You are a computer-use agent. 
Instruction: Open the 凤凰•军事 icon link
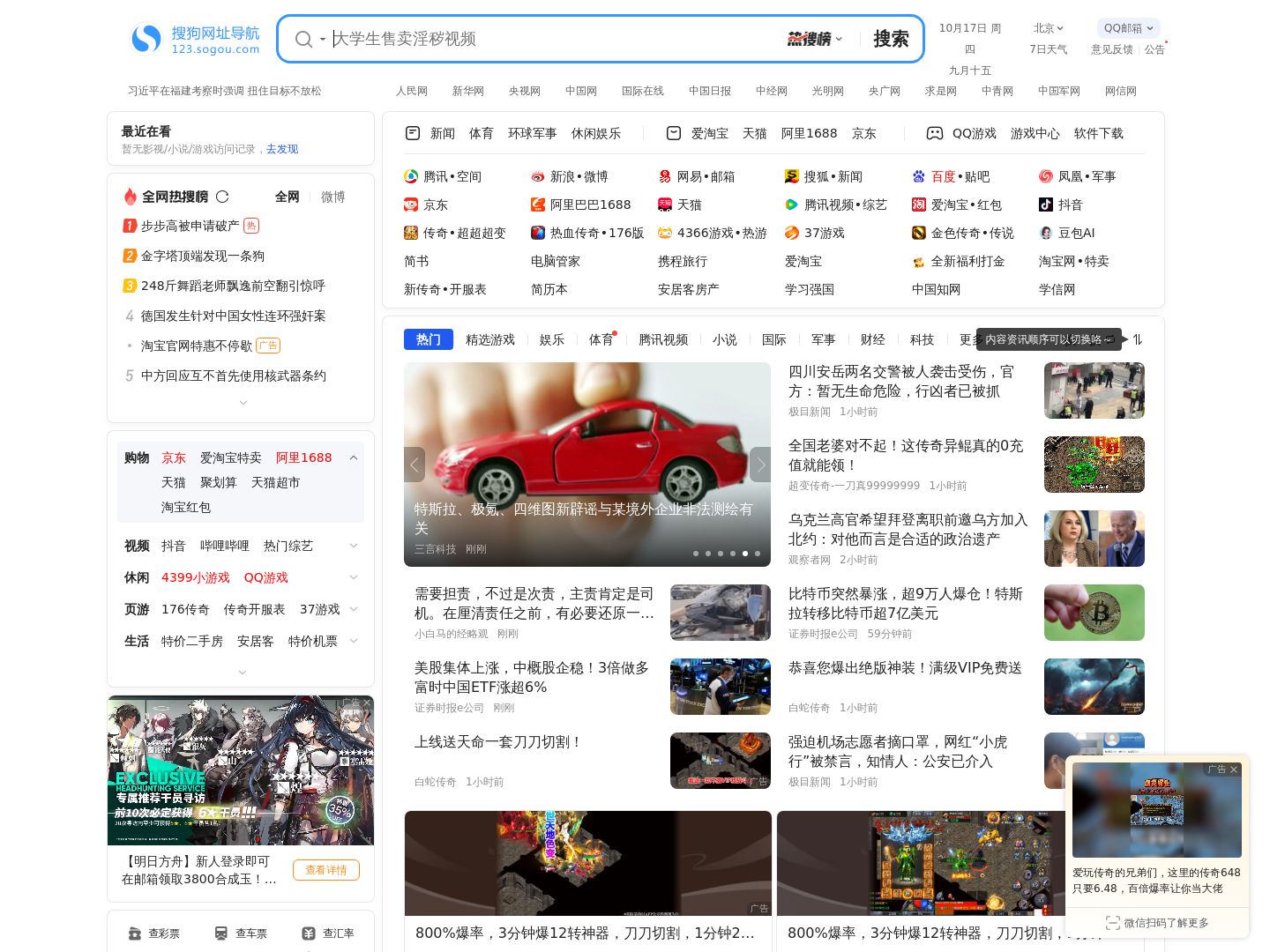(1046, 176)
